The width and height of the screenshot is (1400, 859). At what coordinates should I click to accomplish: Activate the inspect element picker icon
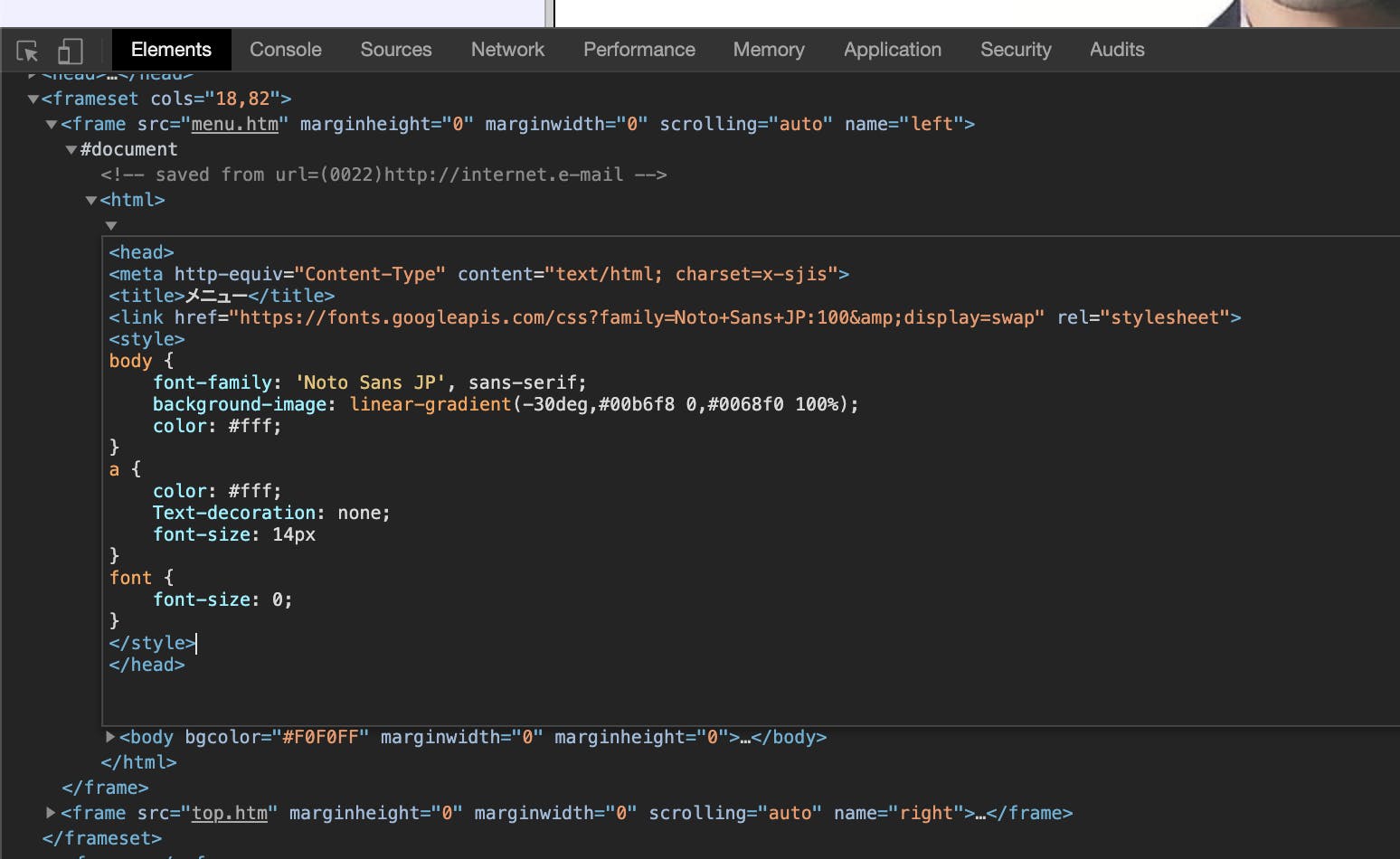(27, 51)
